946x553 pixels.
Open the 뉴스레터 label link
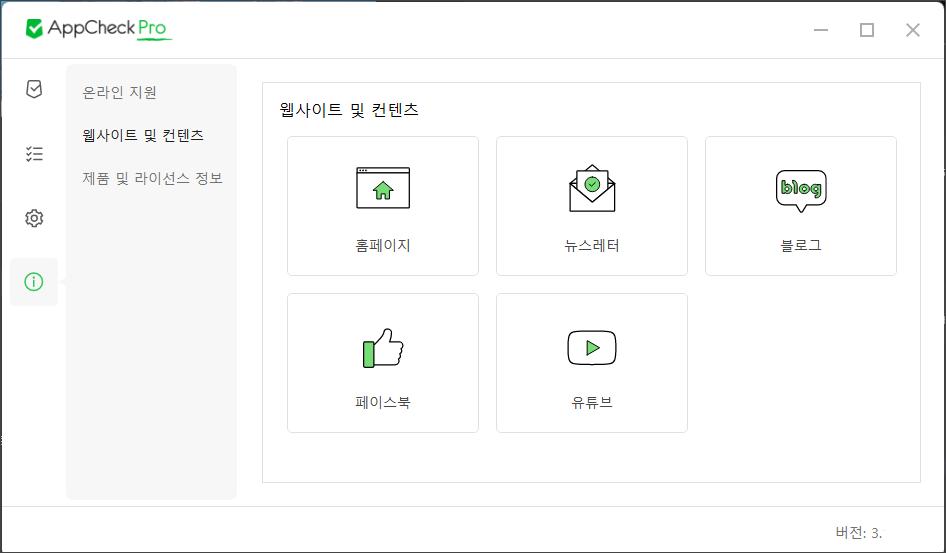click(592, 245)
